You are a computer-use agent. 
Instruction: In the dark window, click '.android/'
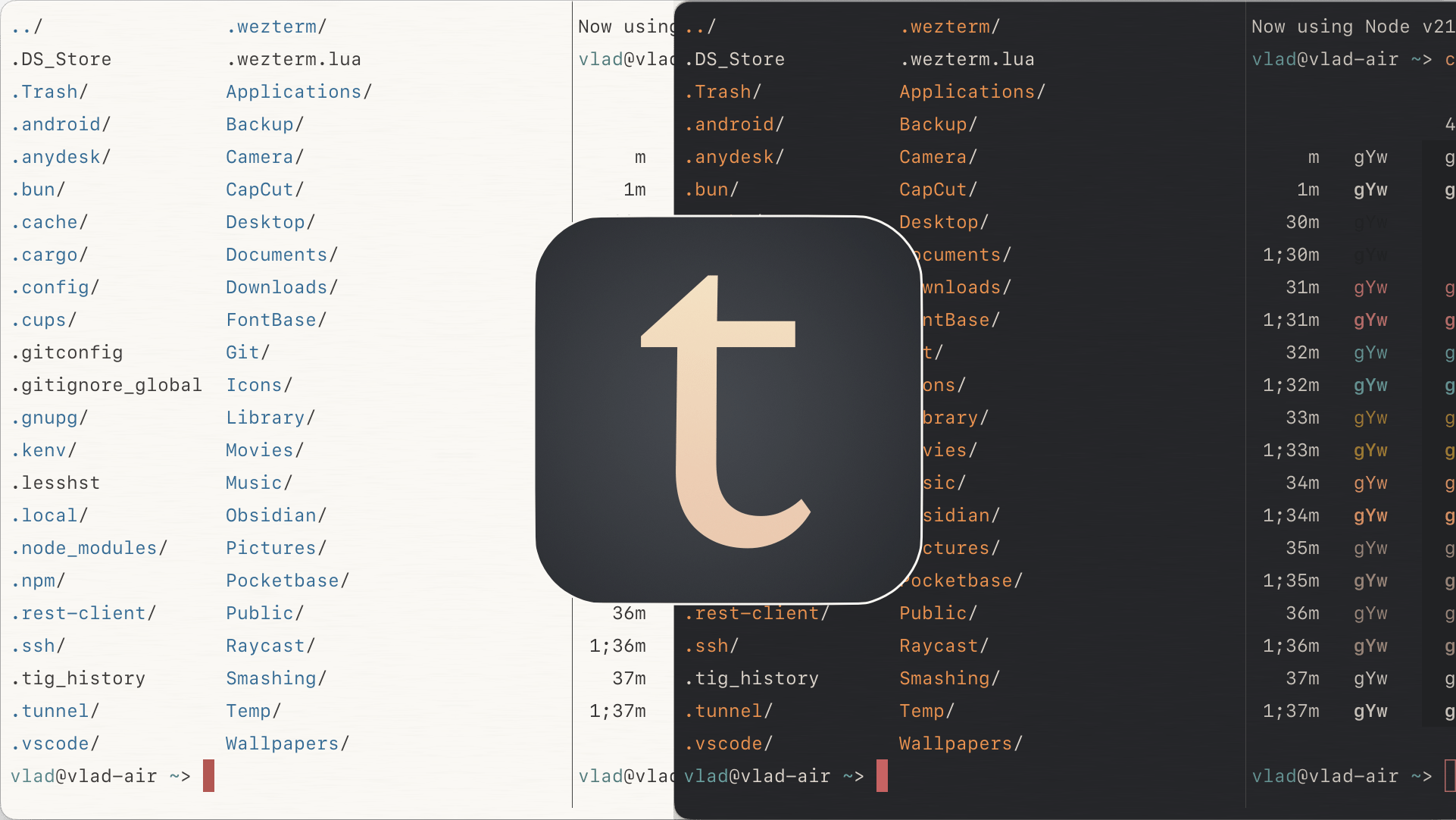point(735,124)
